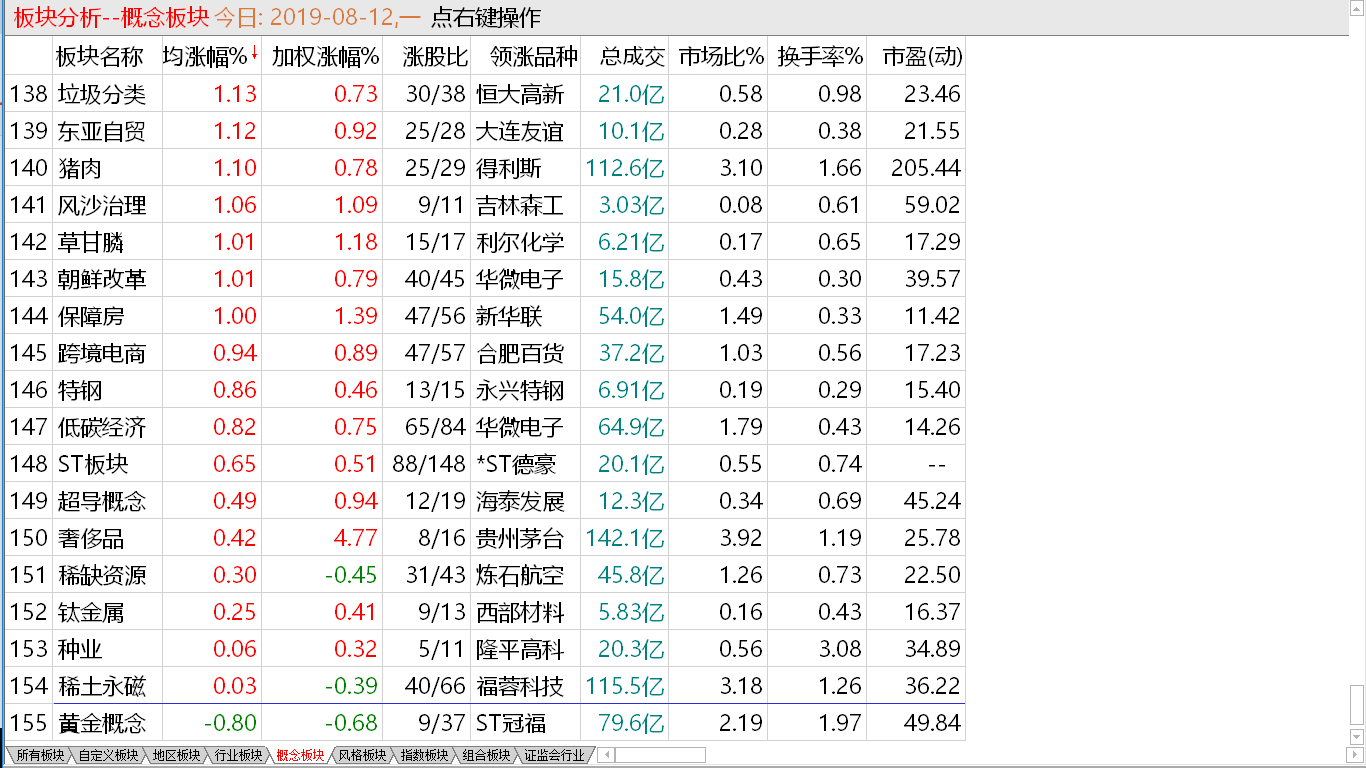
Task: Click leading stock 得利斯
Action: (x=509, y=168)
